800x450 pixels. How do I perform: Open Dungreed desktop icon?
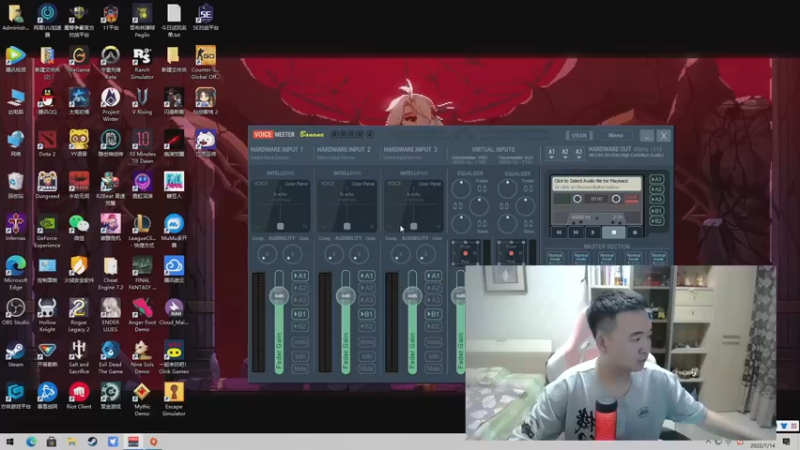click(x=47, y=186)
